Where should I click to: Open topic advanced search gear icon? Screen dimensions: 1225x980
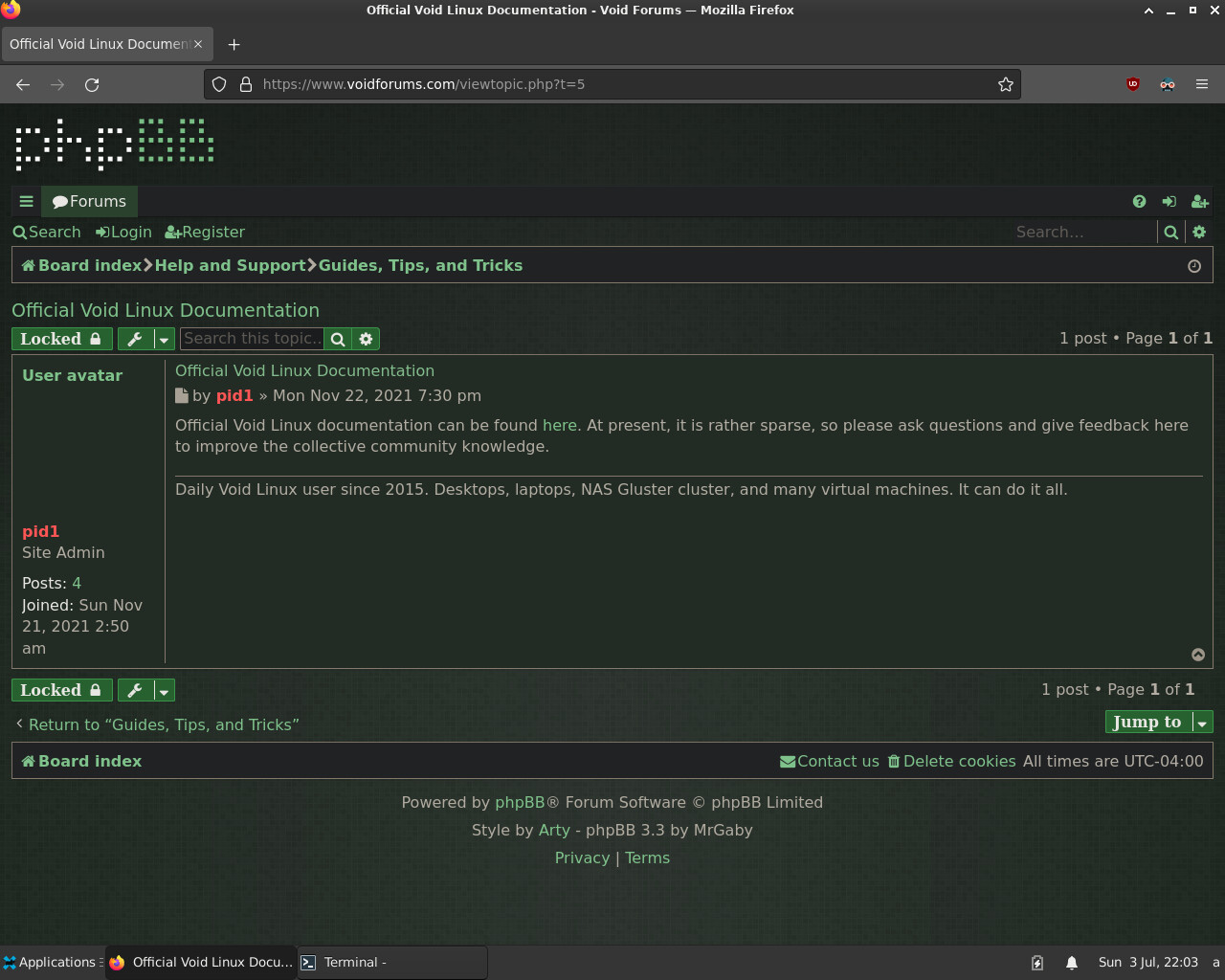366,339
